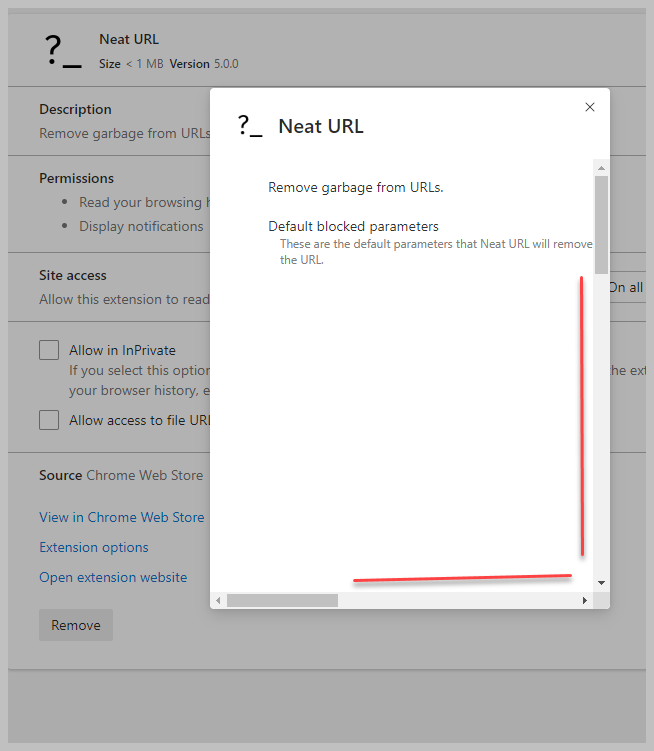Click the dialog's horizontal scrollbar left arrow
The image size is (654, 751).
pos(218,600)
